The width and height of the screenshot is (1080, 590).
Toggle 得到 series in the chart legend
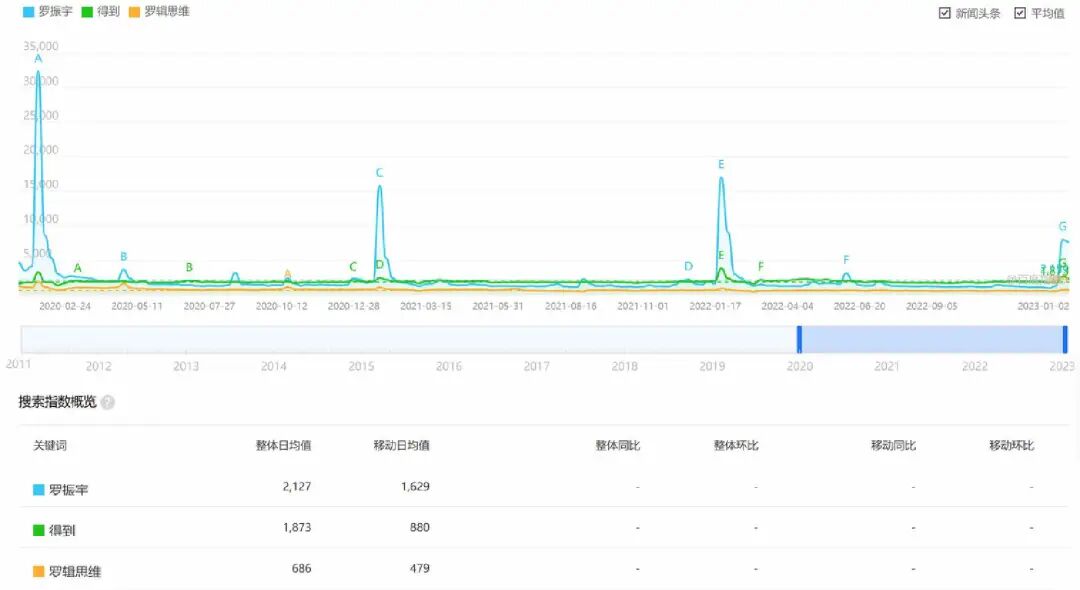[x=101, y=12]
